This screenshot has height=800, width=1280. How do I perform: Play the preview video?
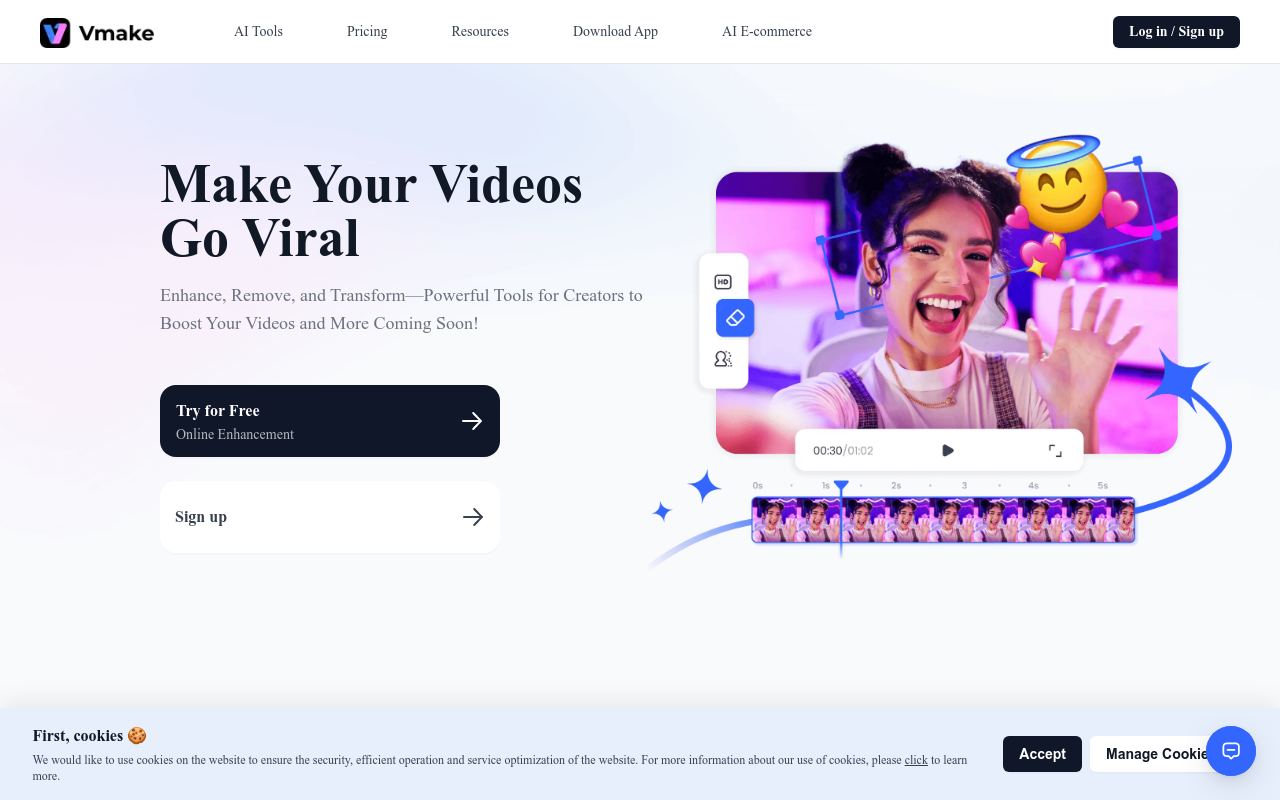tap(948, 451)
